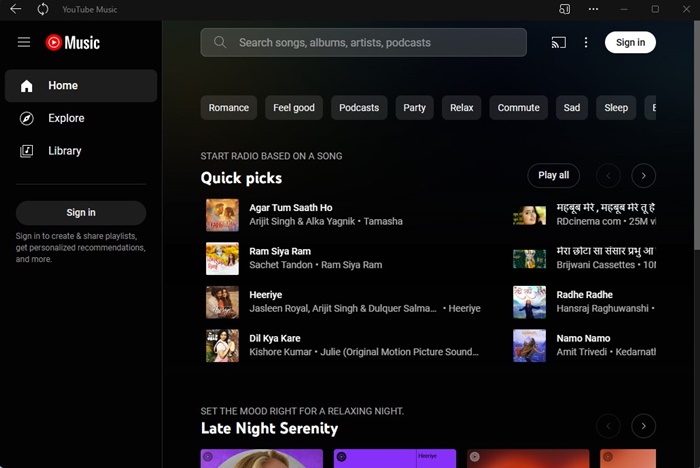This screenshot has height=468, width=700.
Task: Open the Home menu label
Action: 63,86
